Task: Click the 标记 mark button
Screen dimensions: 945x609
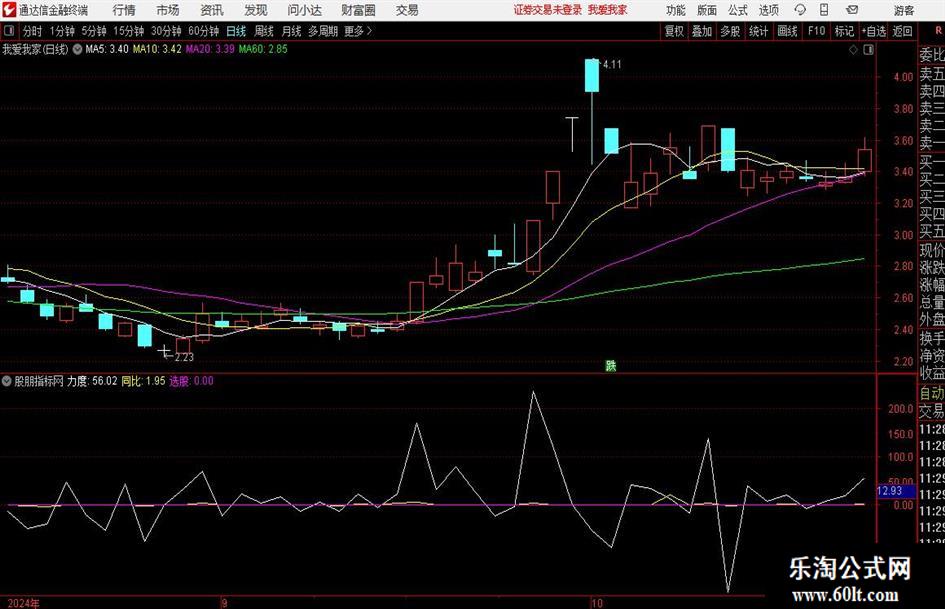Action: coord(844,31)
